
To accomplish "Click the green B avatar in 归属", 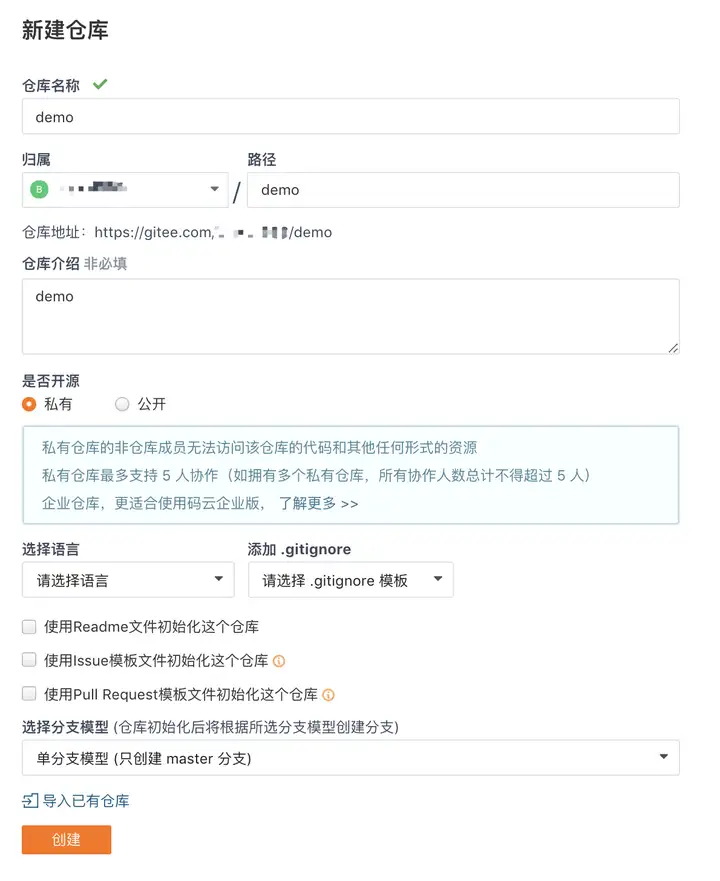I will point(39,189).
